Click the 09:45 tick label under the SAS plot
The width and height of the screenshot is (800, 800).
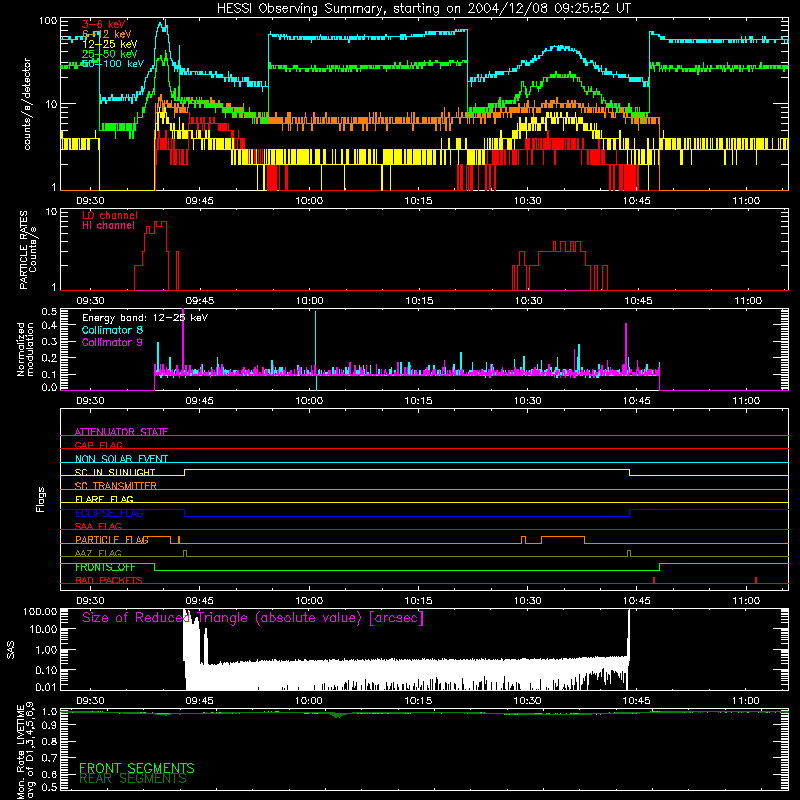click(199, 701)
